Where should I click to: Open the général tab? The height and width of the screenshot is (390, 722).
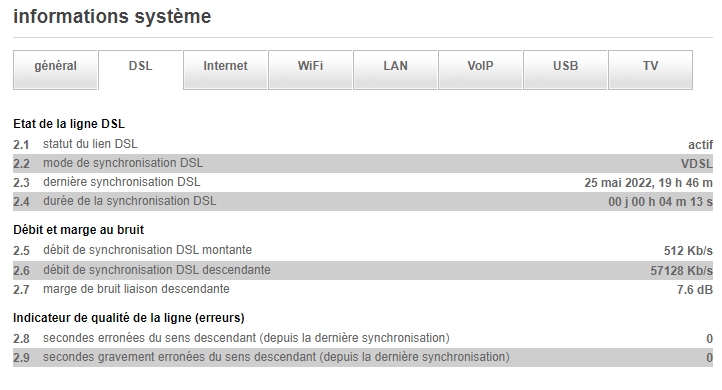(55, 70)
